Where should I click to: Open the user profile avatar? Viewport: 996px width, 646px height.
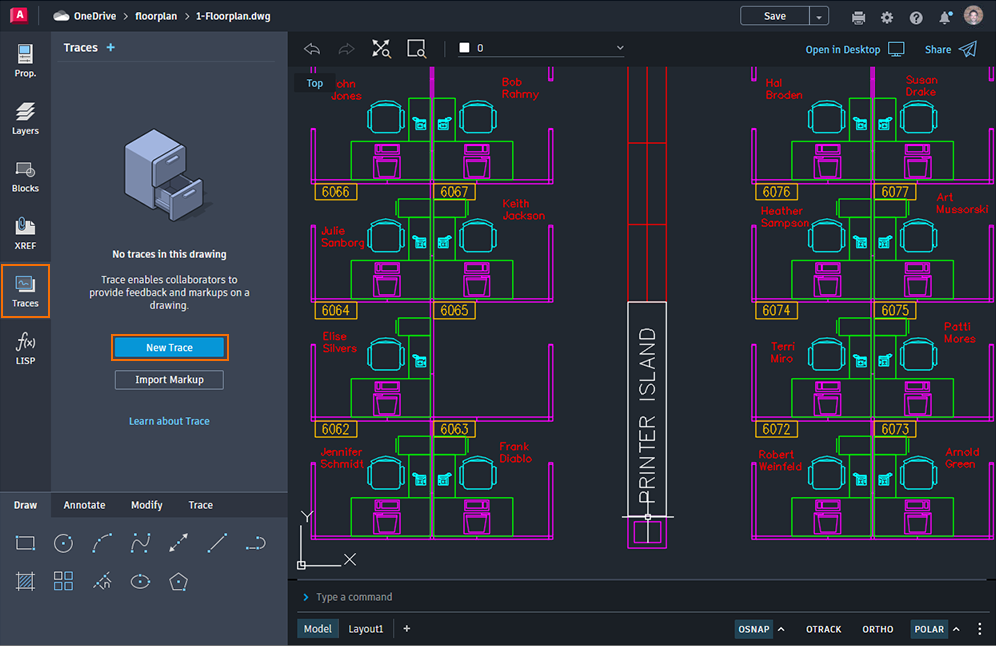[x=973, y=15]
